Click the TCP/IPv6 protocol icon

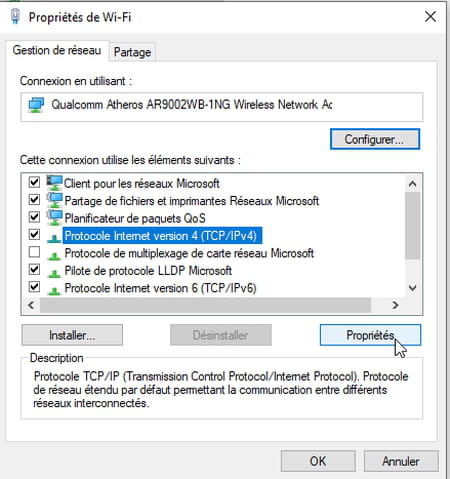(x=54, y=290)
